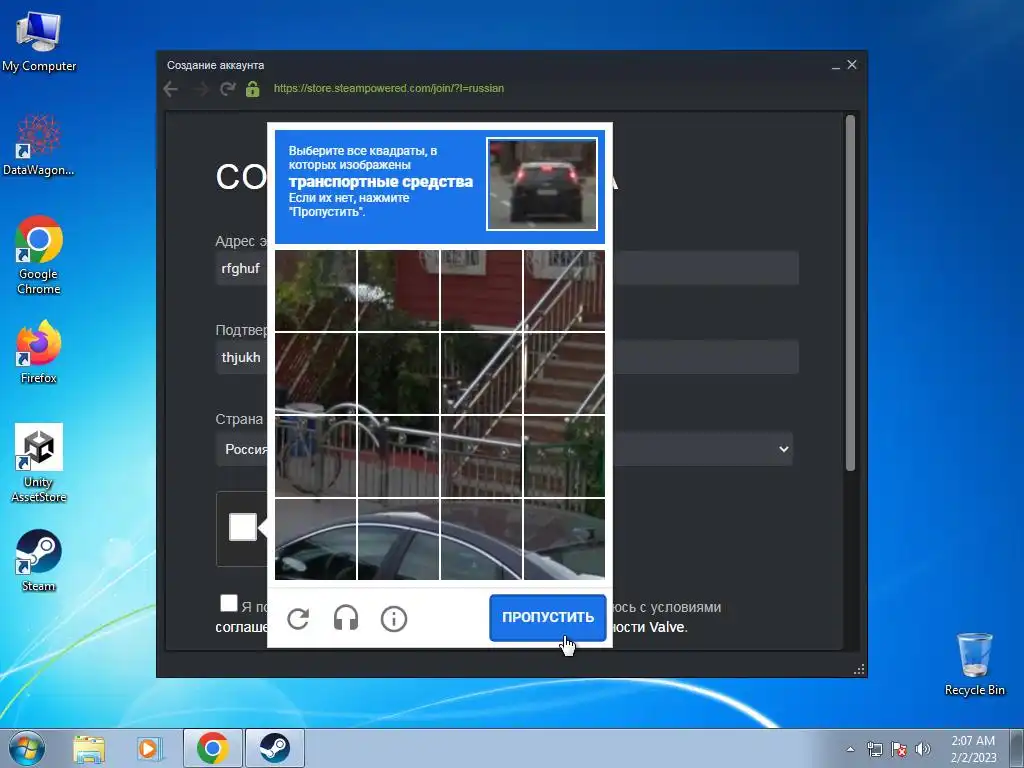Focus the confirm email field containing thjukh
The image size is (1024, 768).
[507, 357]
